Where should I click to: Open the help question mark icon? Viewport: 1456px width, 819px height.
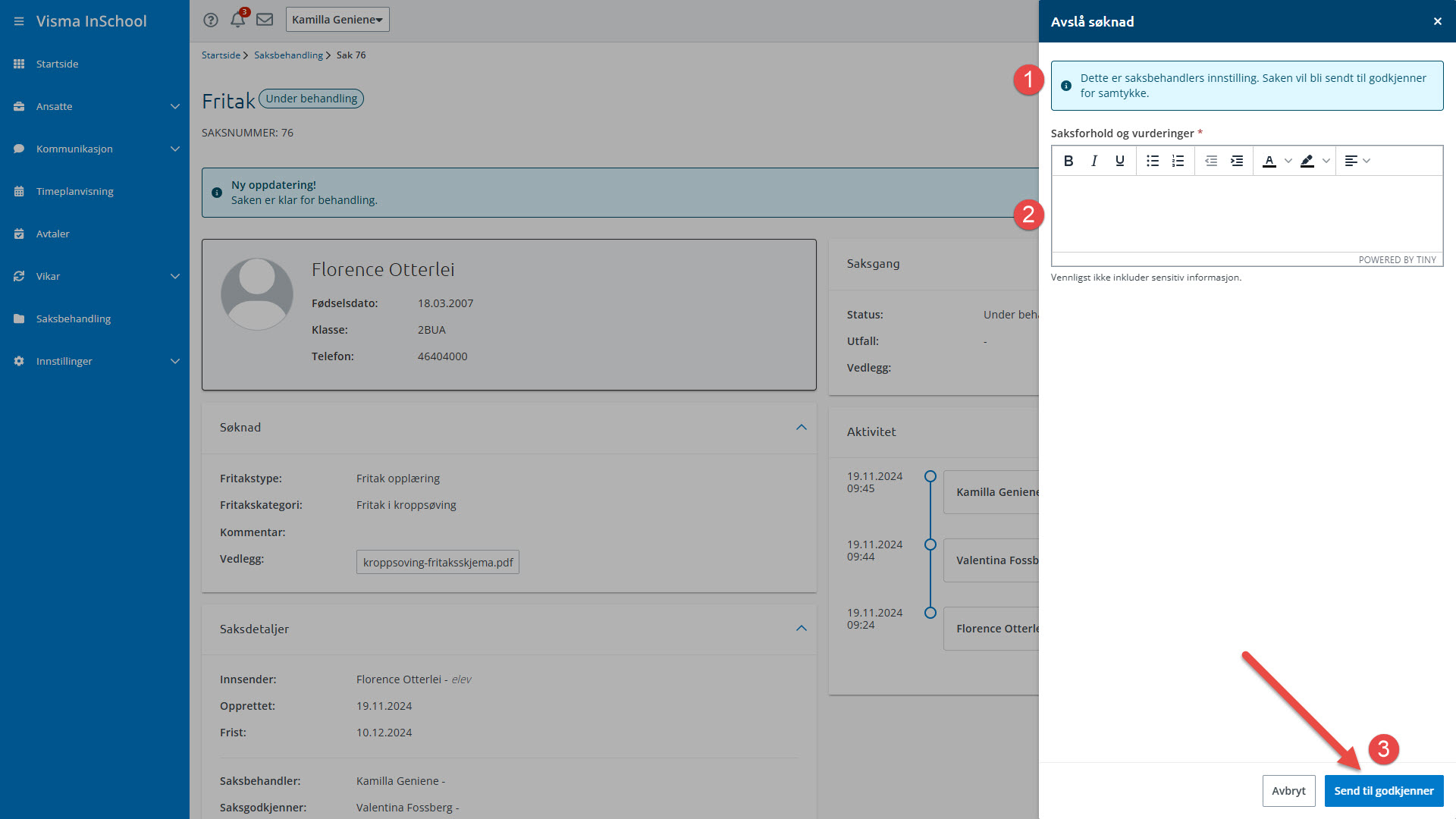(211, 20)
